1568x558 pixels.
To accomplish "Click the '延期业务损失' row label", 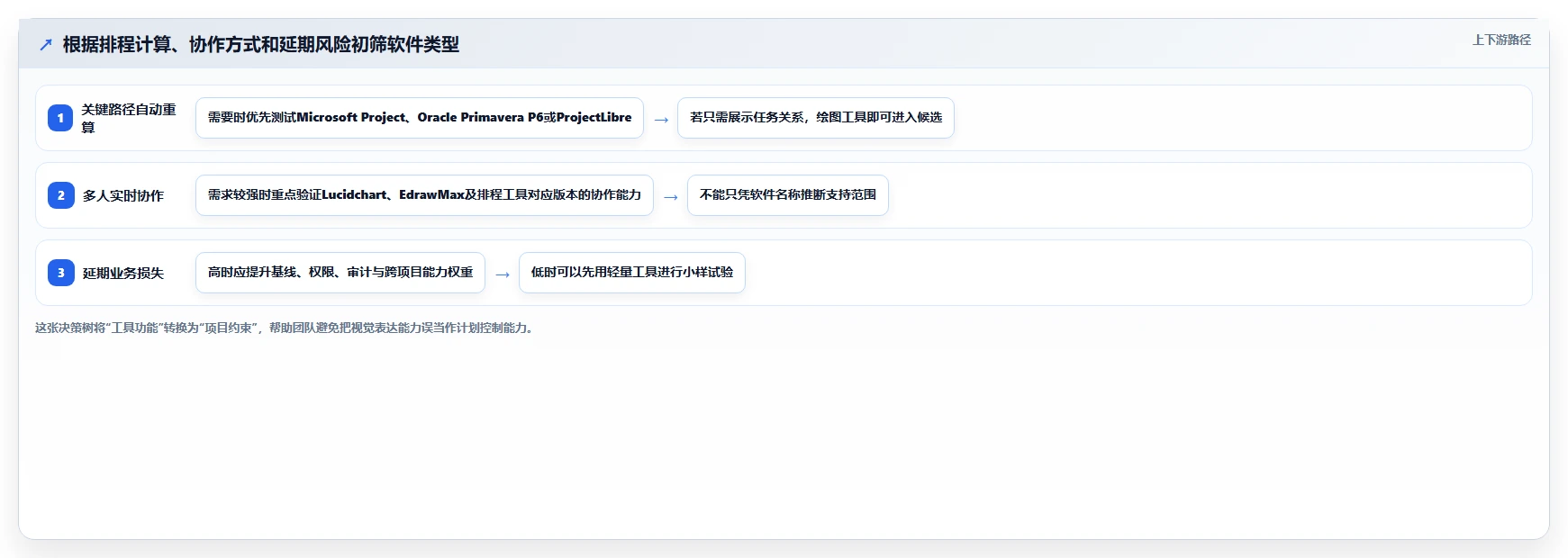I will click(123, 273).
